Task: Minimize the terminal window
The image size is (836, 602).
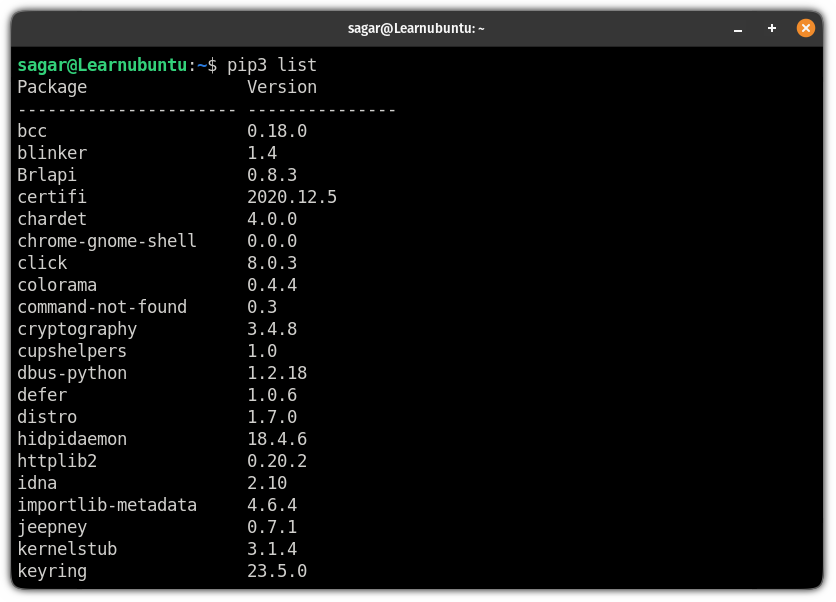Action: click(x=737, y=29)
